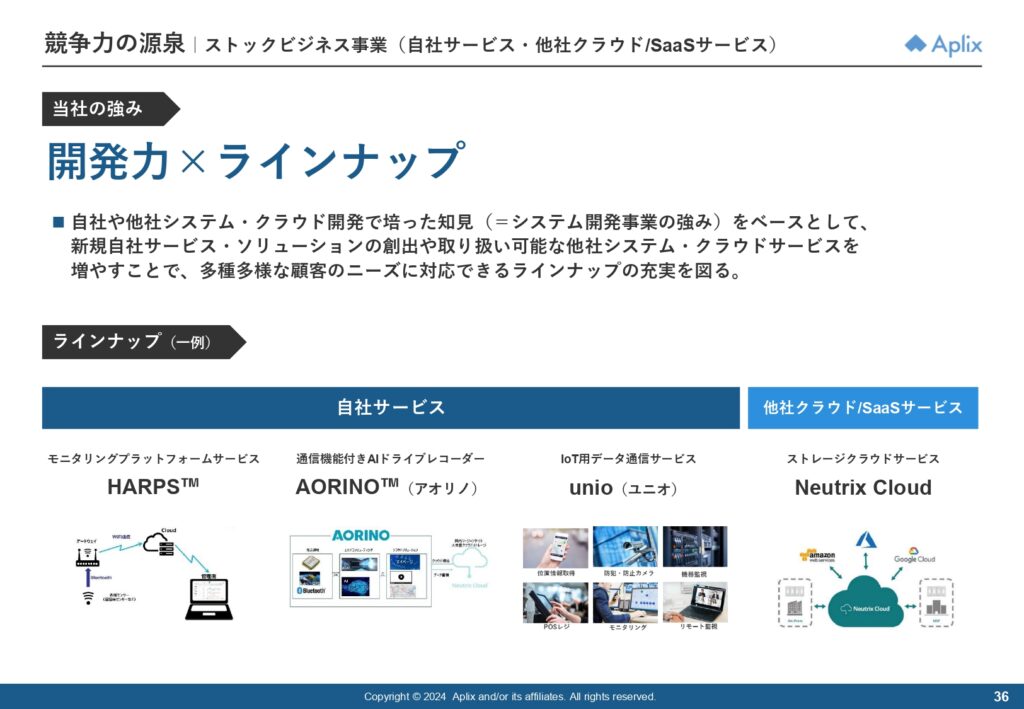Click the 他社クラウド/SaaSサービス header
Screen dimensions: 1024x709
(x=863, y=407)
